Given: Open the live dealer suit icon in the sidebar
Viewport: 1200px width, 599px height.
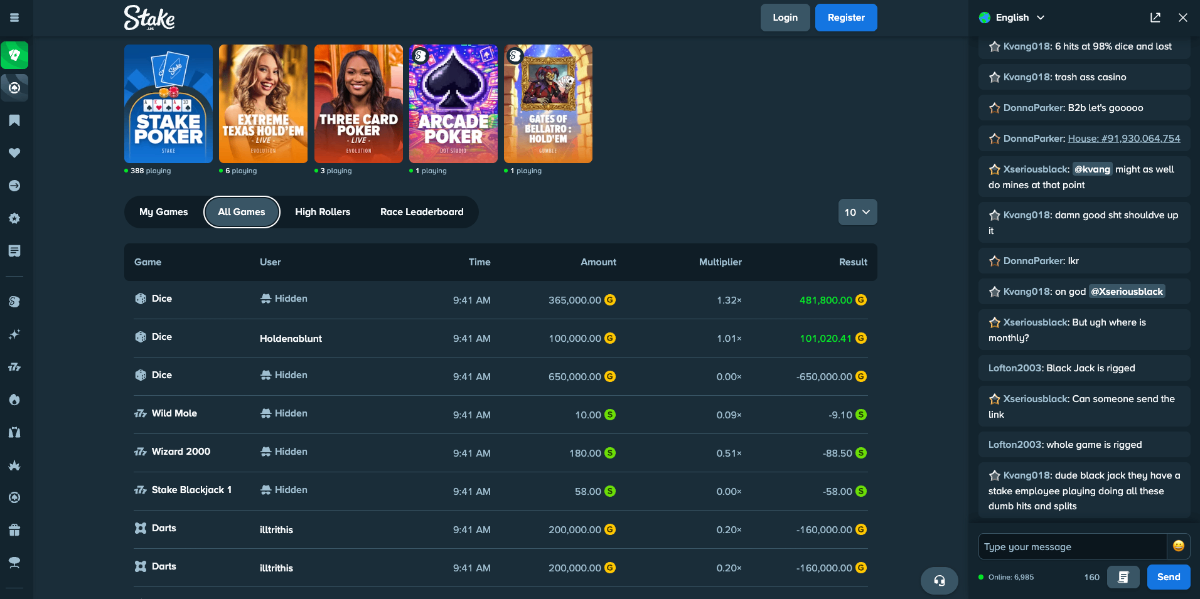Looking at the screenshot, I should [14, 433].
